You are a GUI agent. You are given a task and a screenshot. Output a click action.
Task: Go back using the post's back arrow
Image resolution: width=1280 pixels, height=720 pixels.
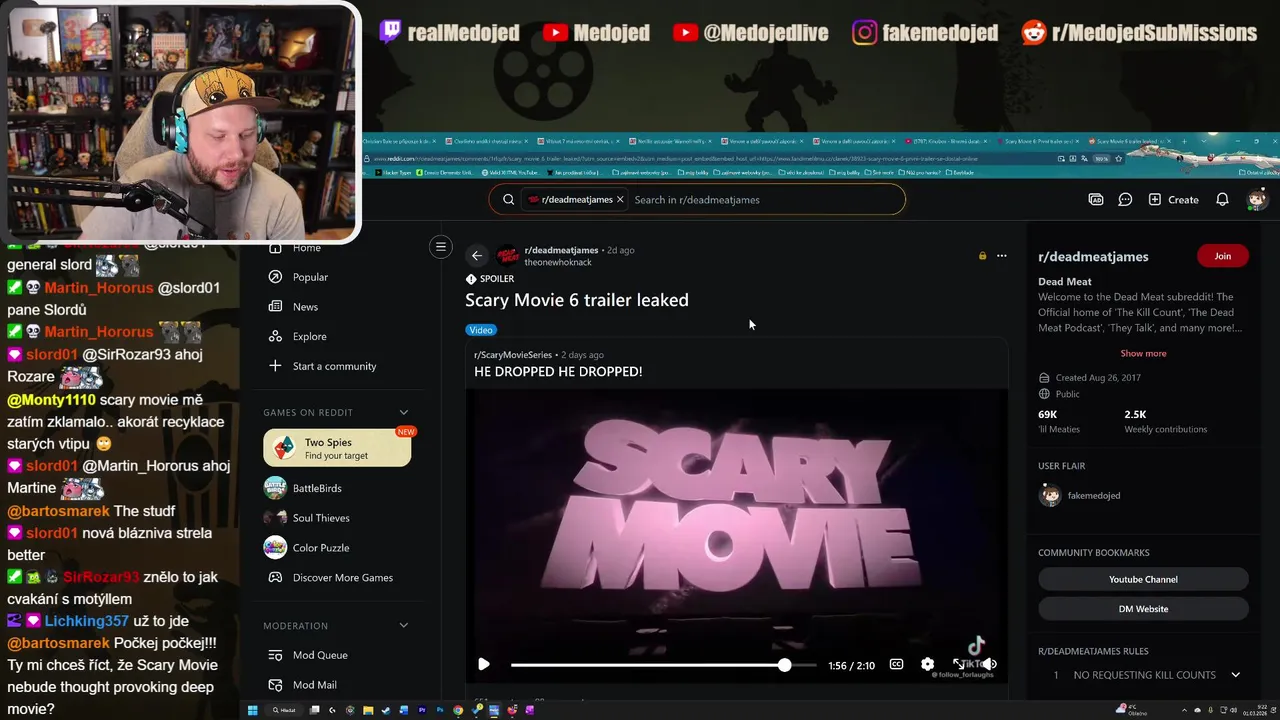click(x=477, y=256)
